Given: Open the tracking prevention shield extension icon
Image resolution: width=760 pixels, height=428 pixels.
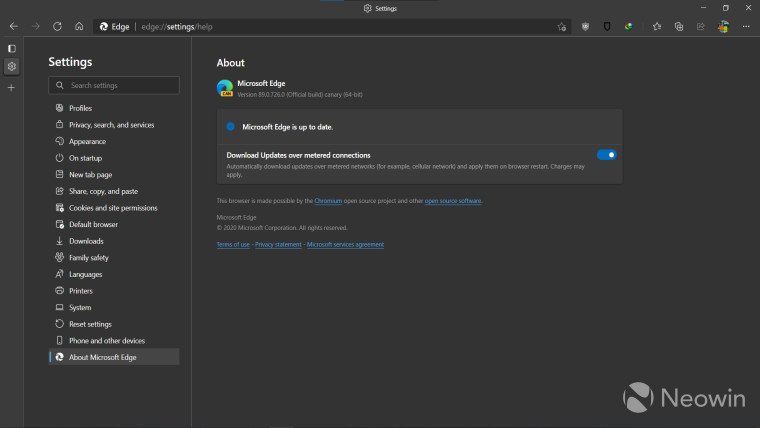Looking at the screenshot, I should point(586,27).
